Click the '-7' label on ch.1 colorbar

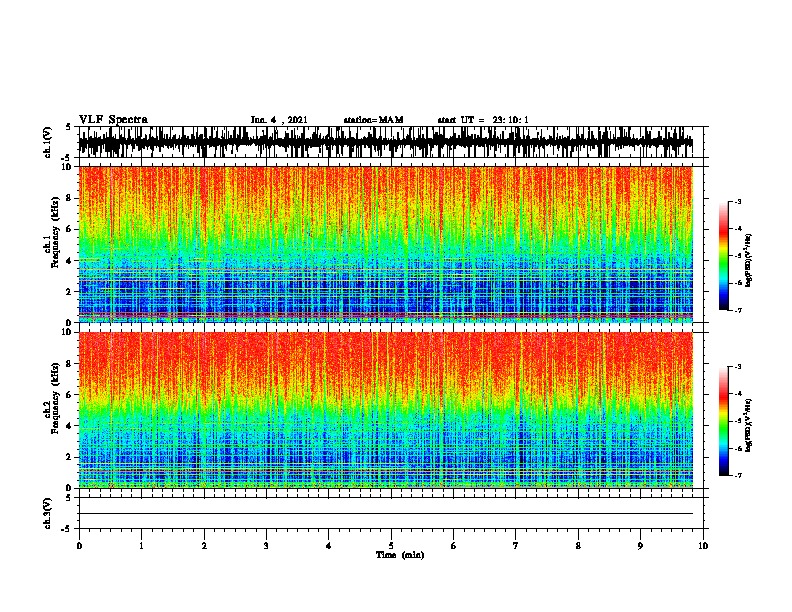click(x=738, y=310)
